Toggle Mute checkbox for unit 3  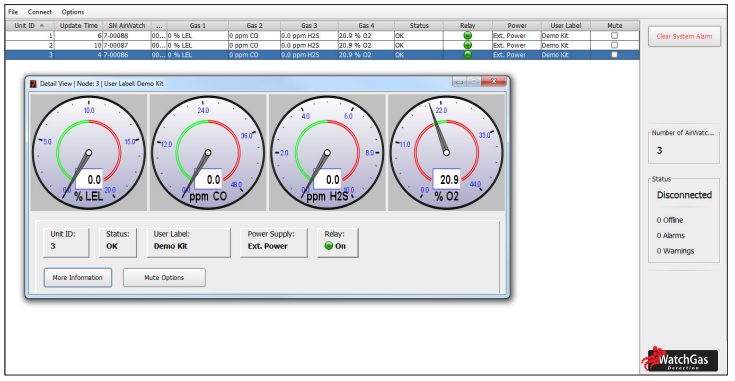coord(614,54)
